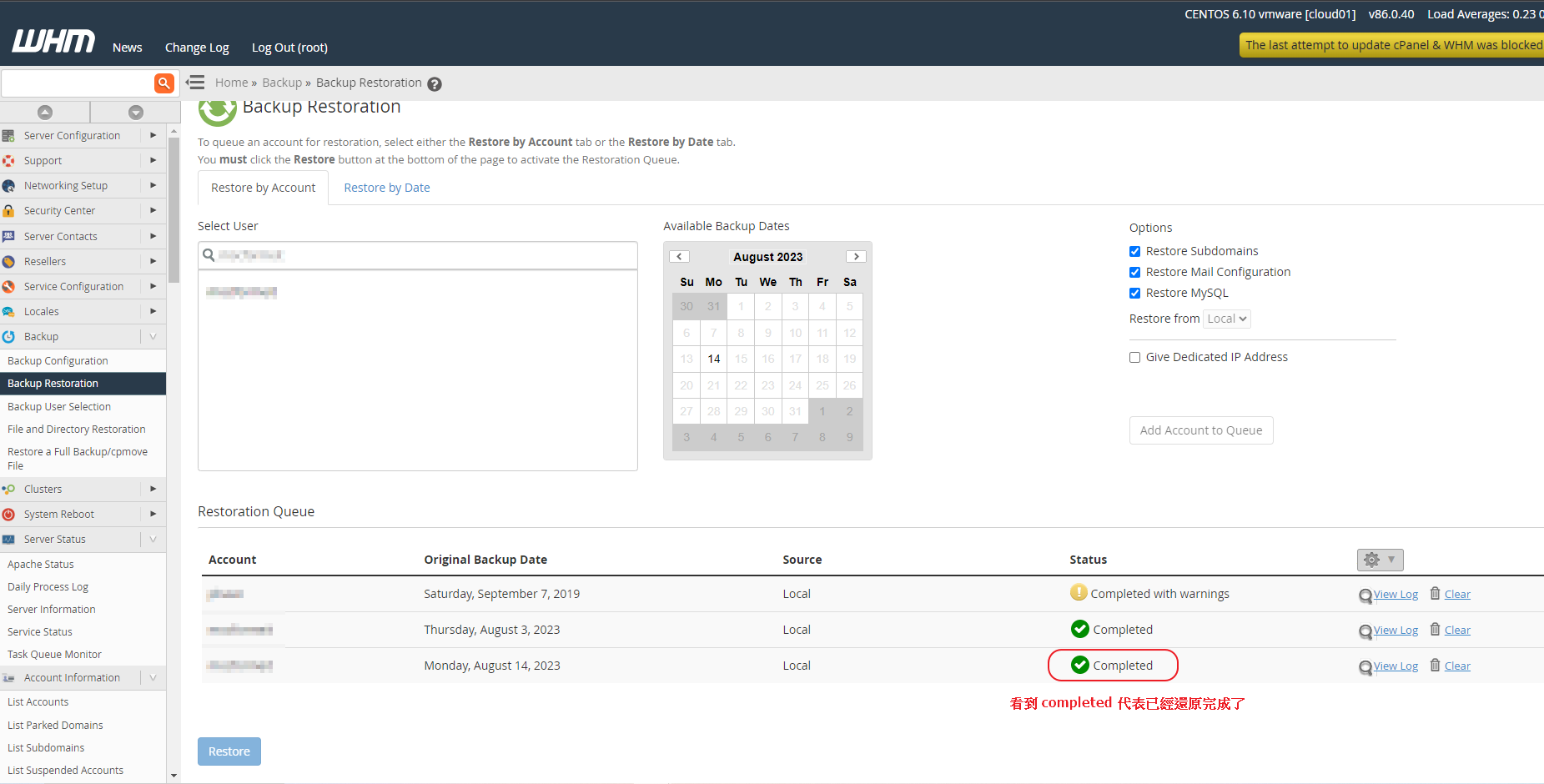
Task: Expand the Security Center sidebar section
Action: [82, 211]
